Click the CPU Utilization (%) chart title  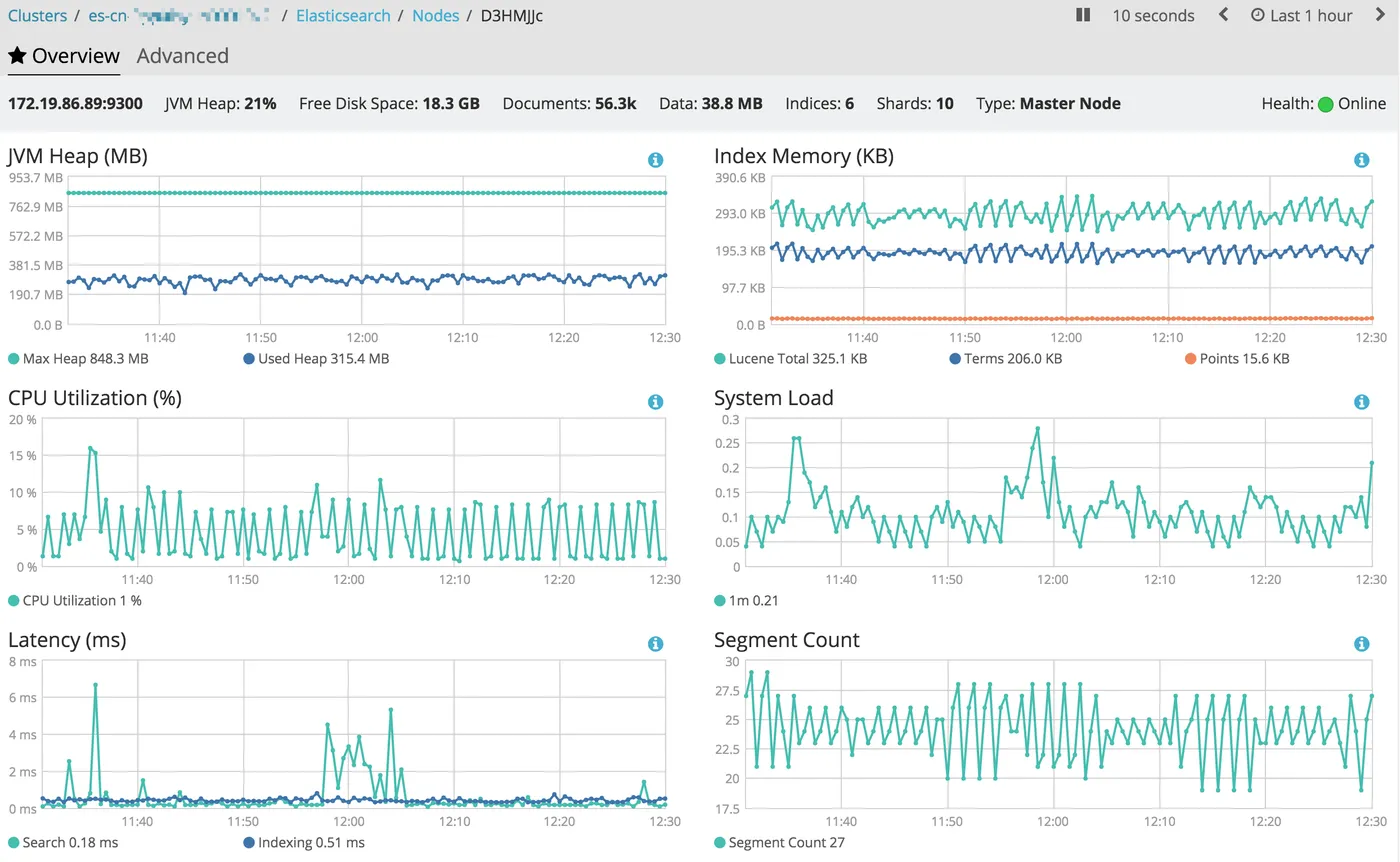pos(95,399)
